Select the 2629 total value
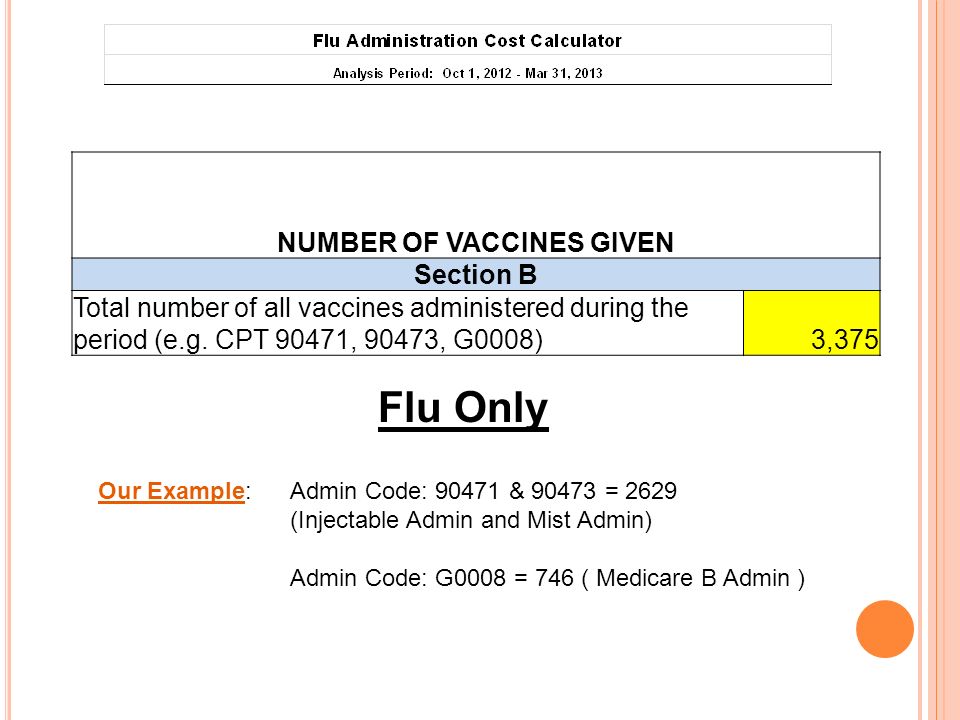Screen dimensions: 960x720 (x=651, y=491)
